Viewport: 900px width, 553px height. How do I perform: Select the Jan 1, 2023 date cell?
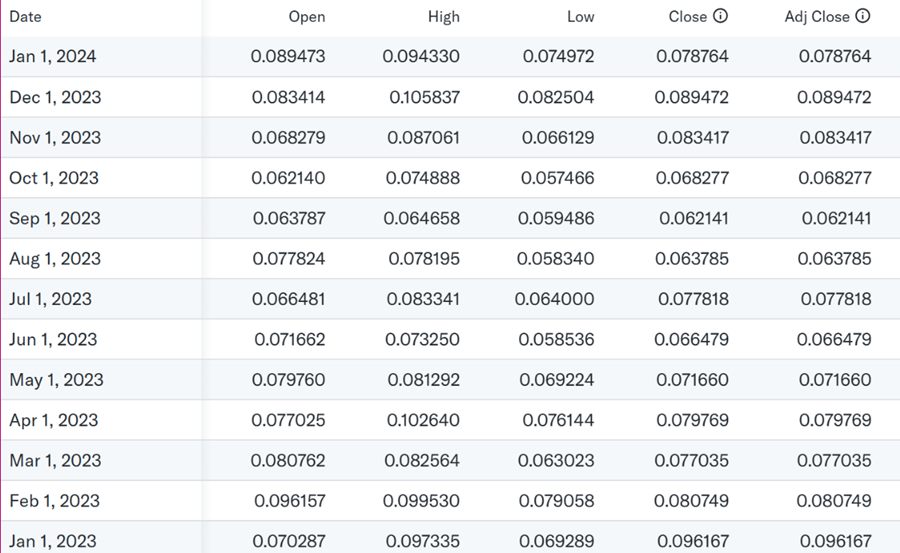tap(53, 541)
